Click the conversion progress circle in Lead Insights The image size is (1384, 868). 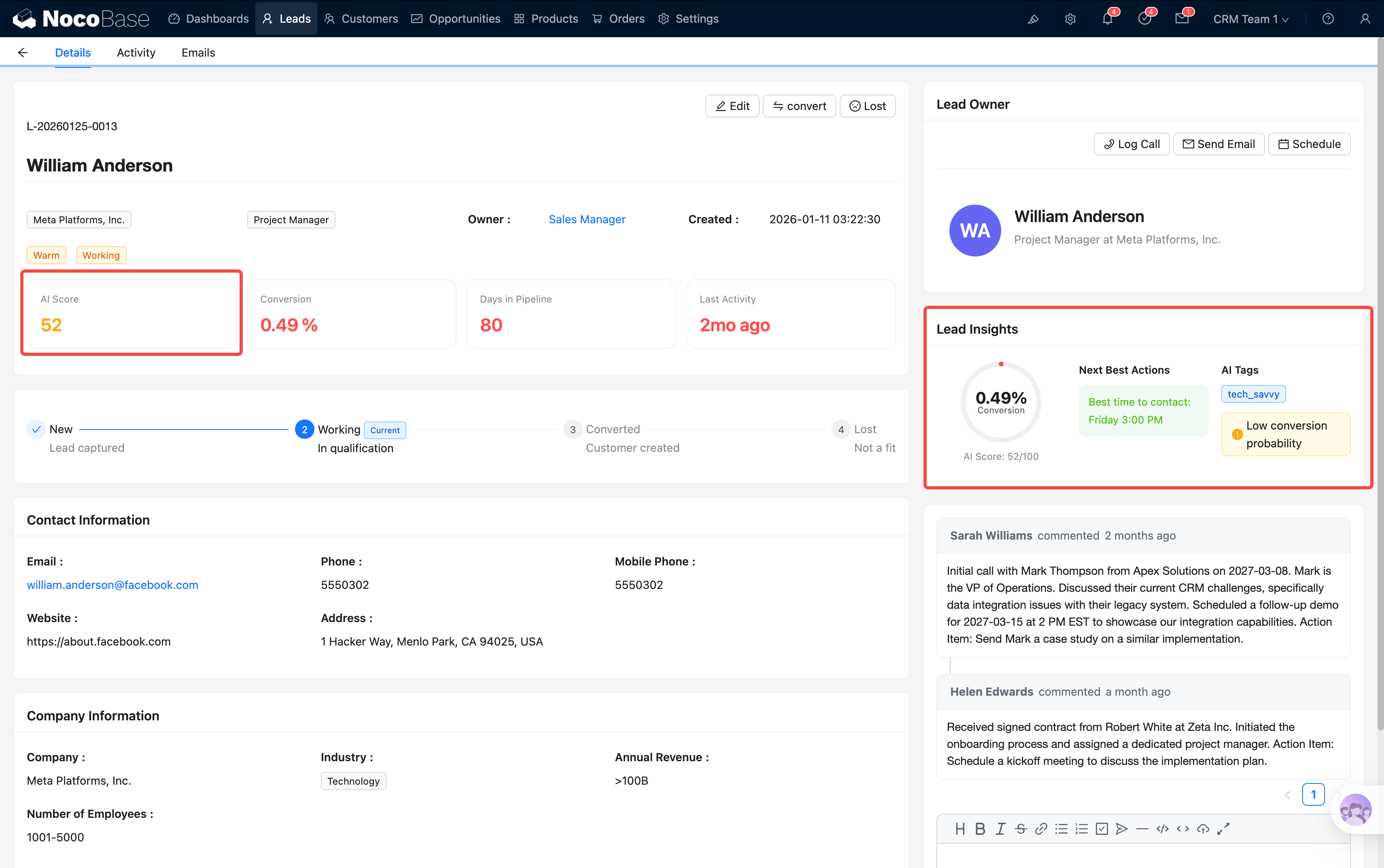click(1000, 402)
